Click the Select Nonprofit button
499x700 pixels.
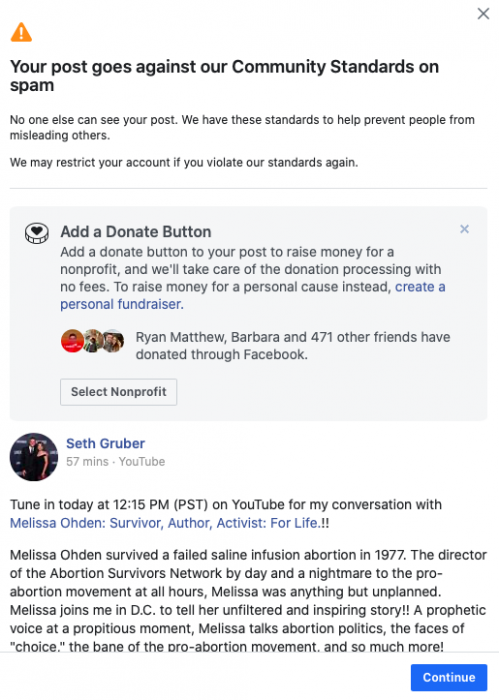[118, 392]
